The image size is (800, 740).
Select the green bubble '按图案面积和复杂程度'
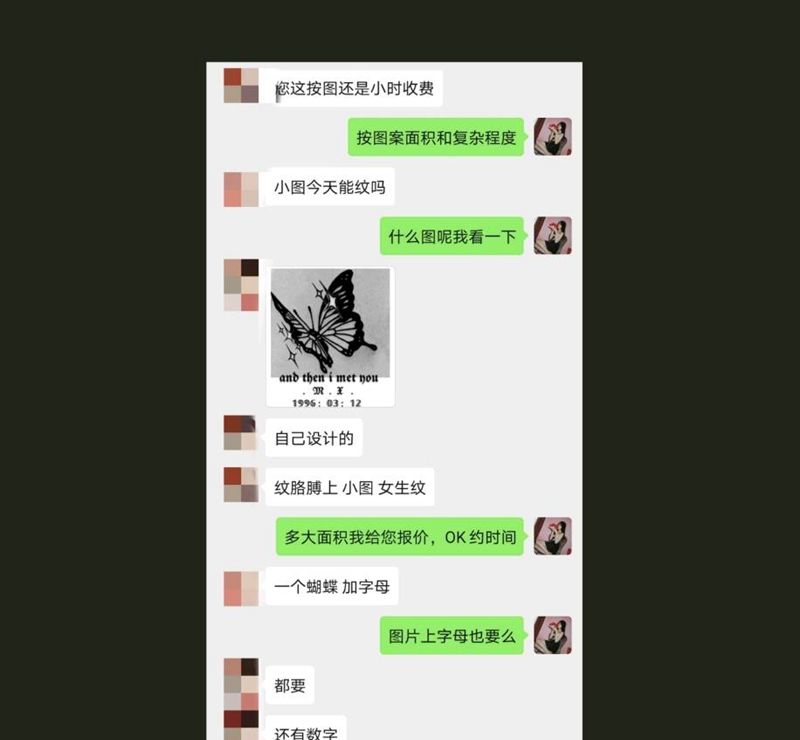click(436, 137)
